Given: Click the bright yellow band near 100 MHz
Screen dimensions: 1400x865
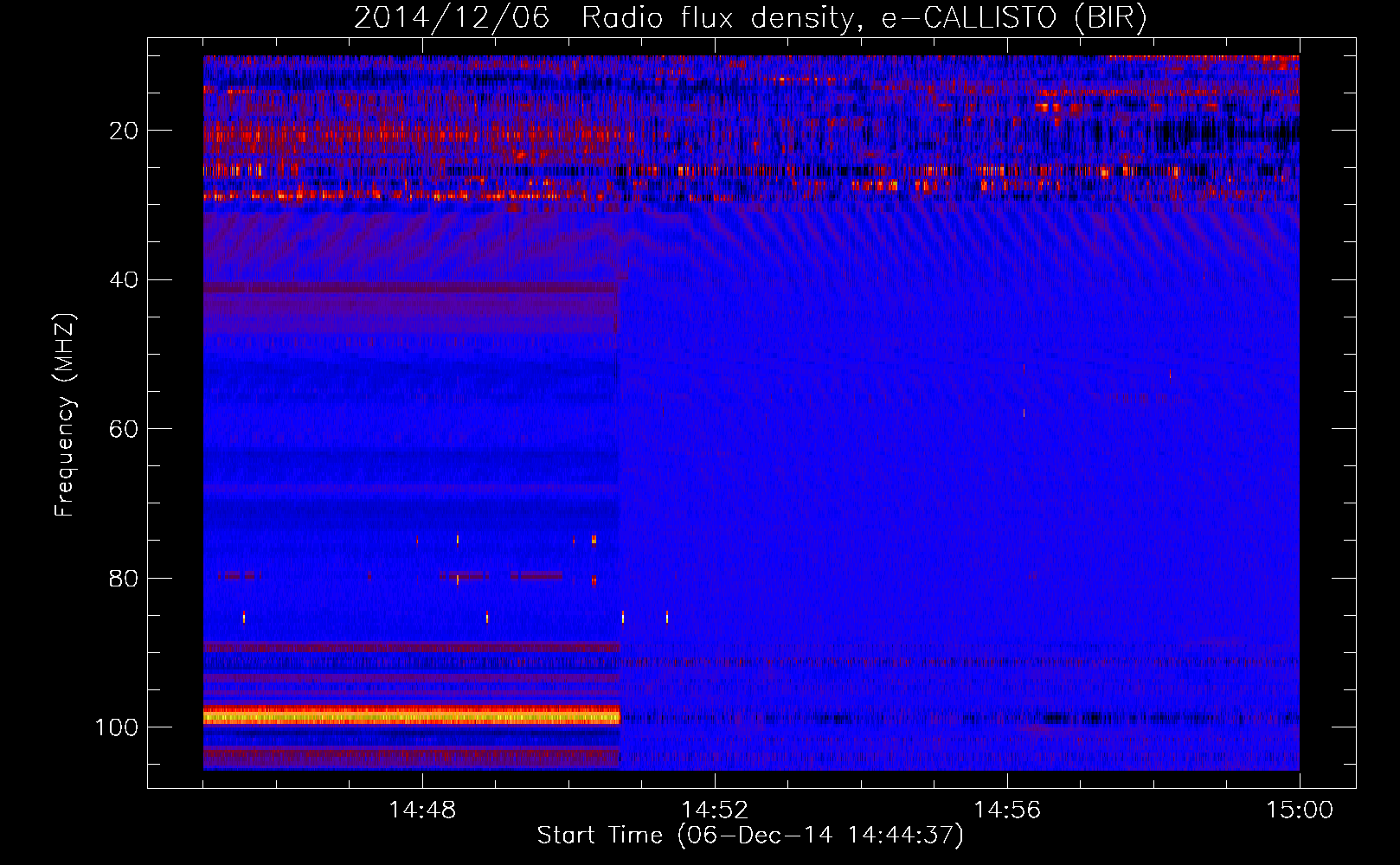Looking at the screenshot, I should 412,716.
